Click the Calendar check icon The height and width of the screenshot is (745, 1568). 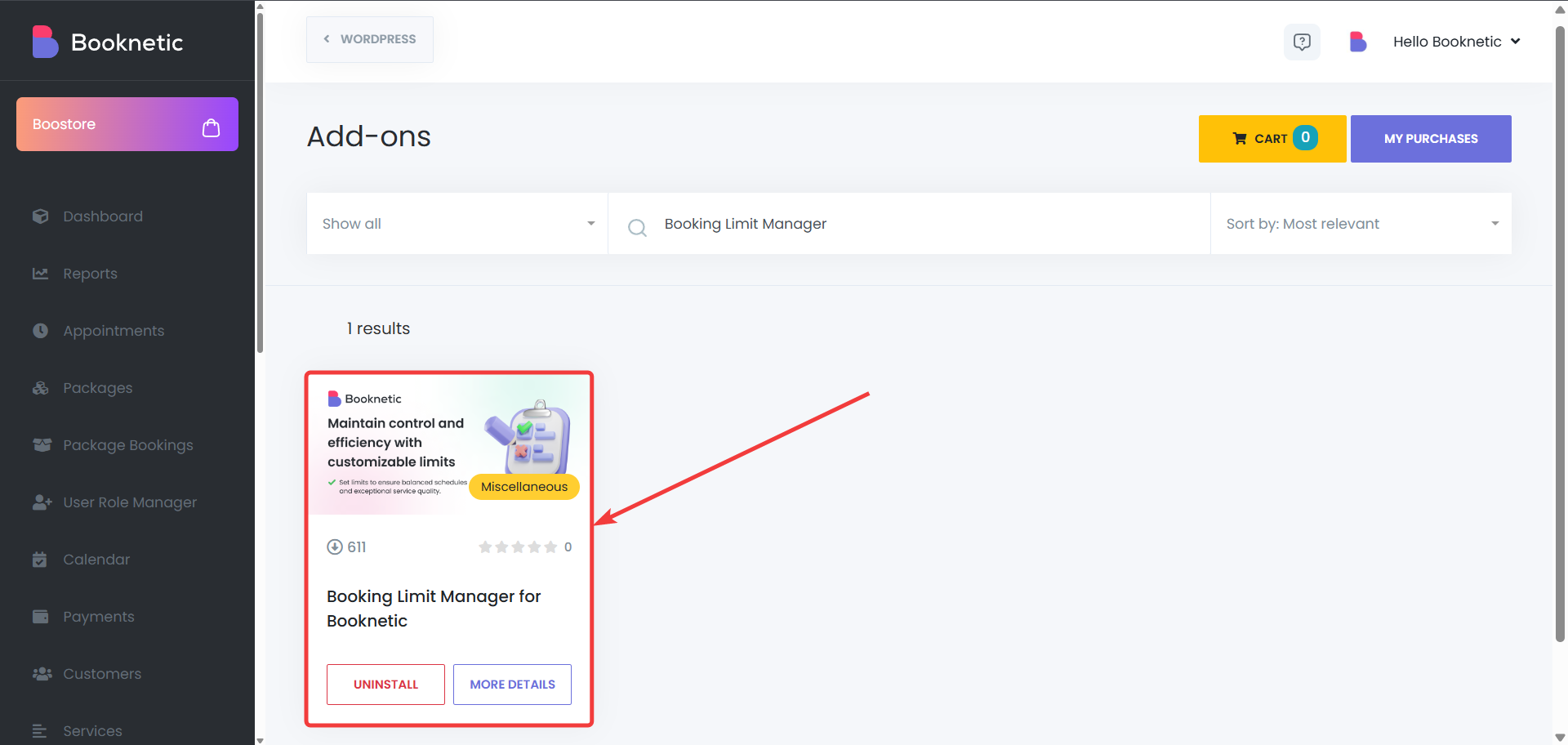[39, 560]
